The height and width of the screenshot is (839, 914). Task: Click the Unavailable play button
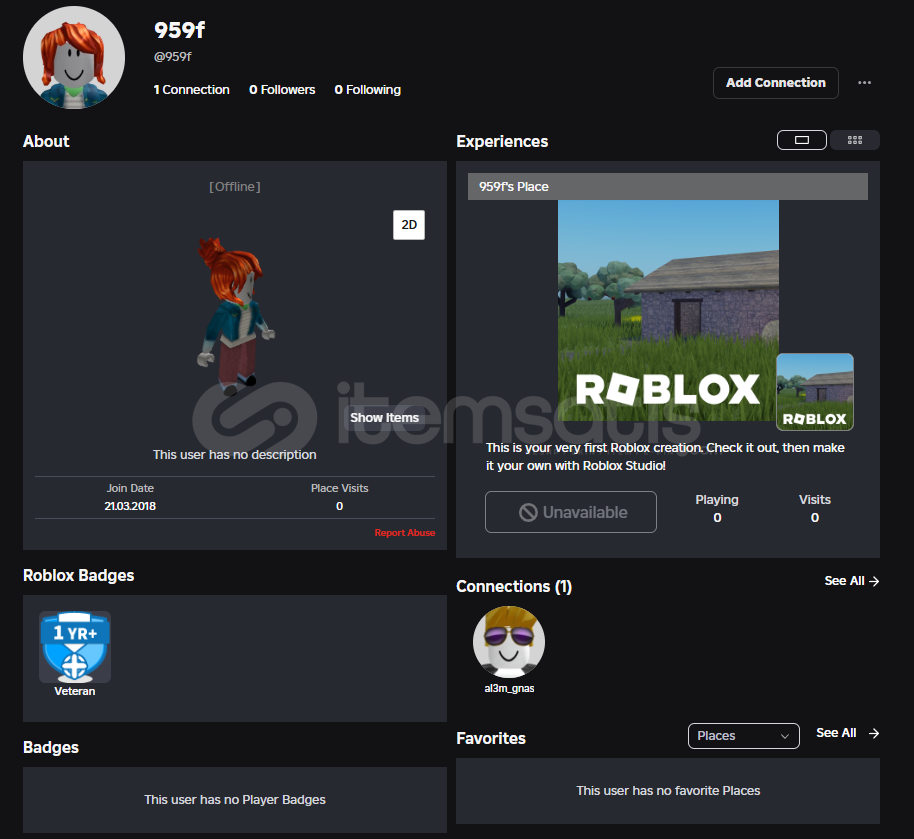click(571, 512)
